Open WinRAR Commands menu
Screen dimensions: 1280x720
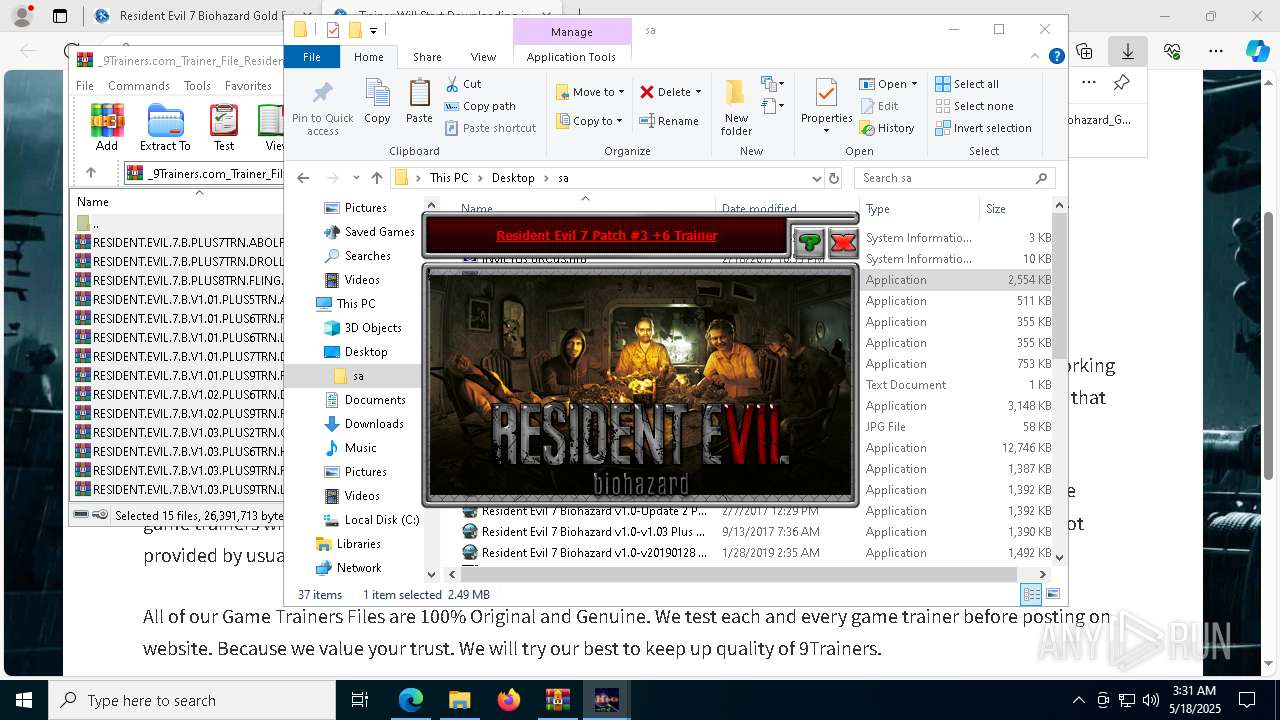(x=139, y=86)
